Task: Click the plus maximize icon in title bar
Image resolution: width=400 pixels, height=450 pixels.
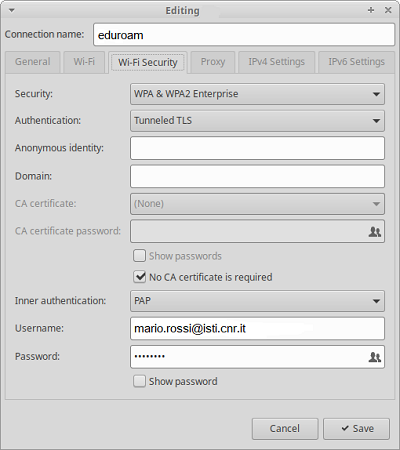Action: tap(371, 10)
